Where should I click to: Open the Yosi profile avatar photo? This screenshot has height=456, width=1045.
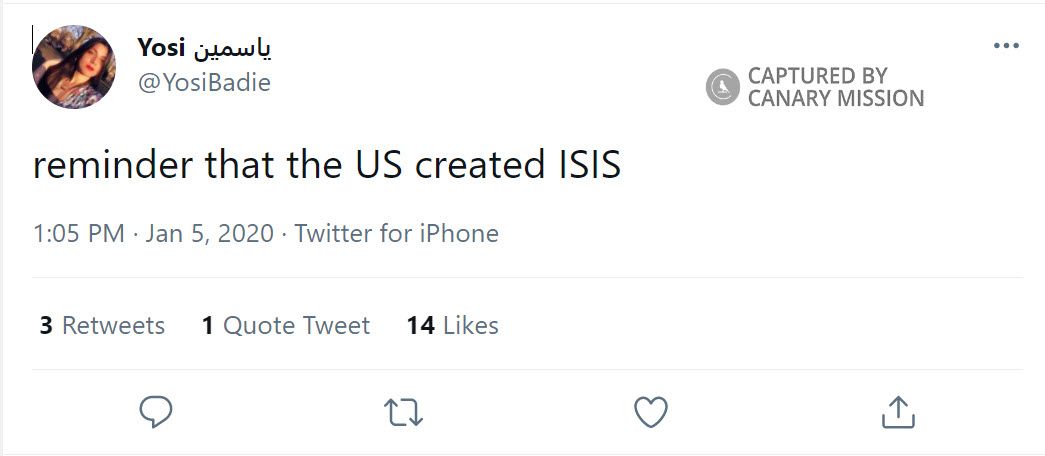click(74, 67)
